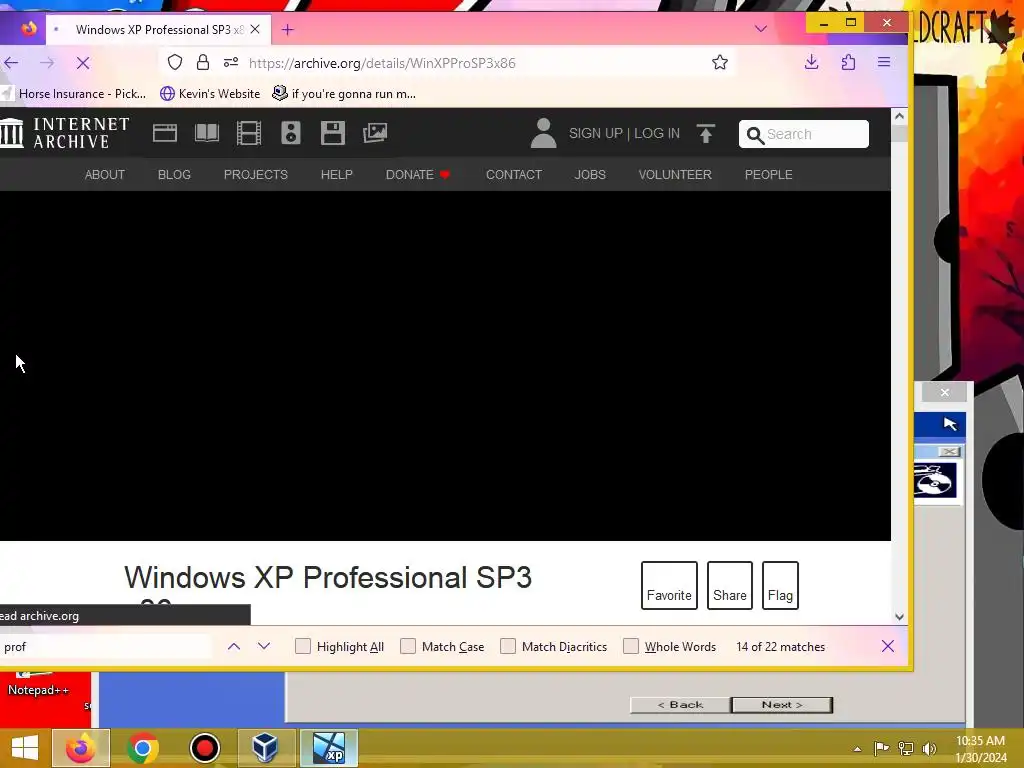Close the find bar

pos(888,646)
